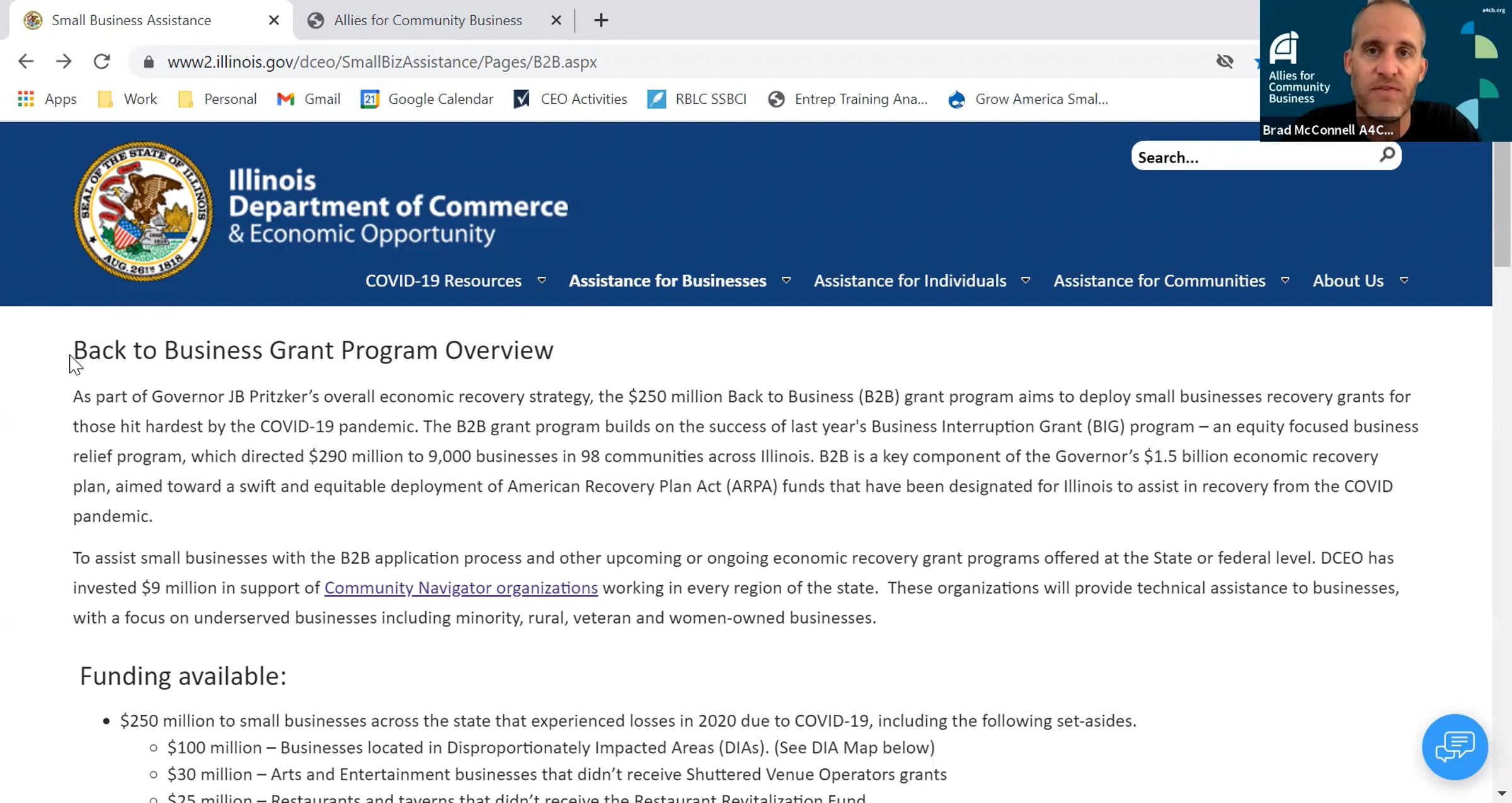This screenshot has width=1512, height=803.
Task: Open the chat bubble widget
Action: tap(1455, 747)
